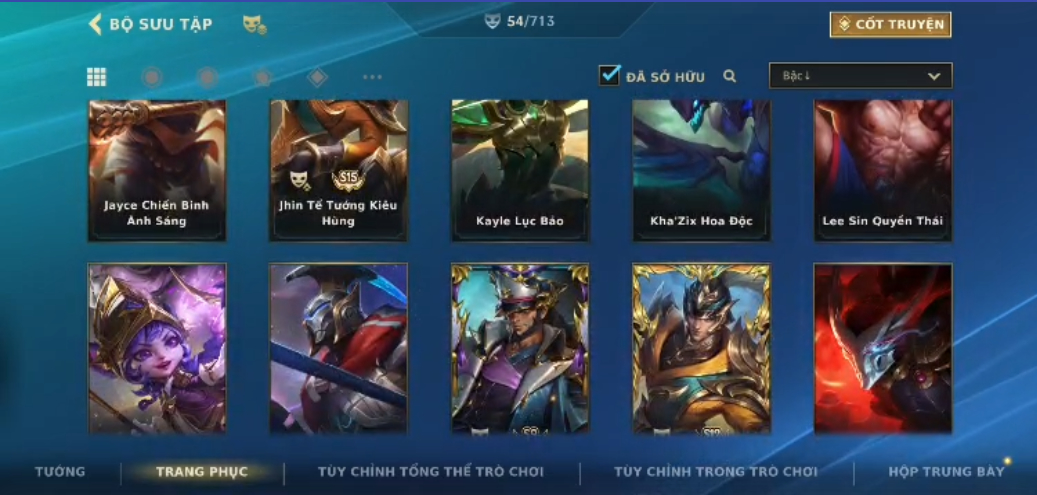Open Jhin Tể Tướng Kiêu Hùng skin
The image size is (1037, 495).
(x=339, y=170)
